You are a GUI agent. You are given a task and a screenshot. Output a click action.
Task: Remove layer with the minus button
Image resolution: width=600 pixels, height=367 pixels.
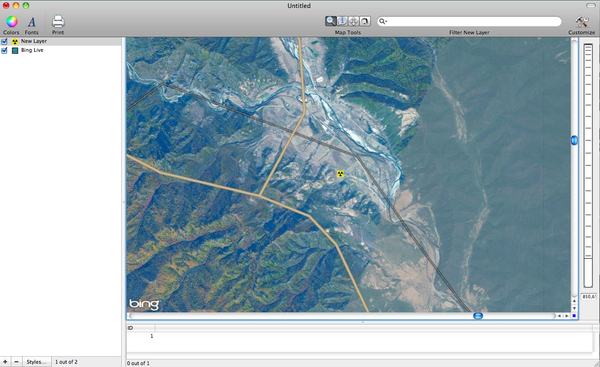pos(16,362)
